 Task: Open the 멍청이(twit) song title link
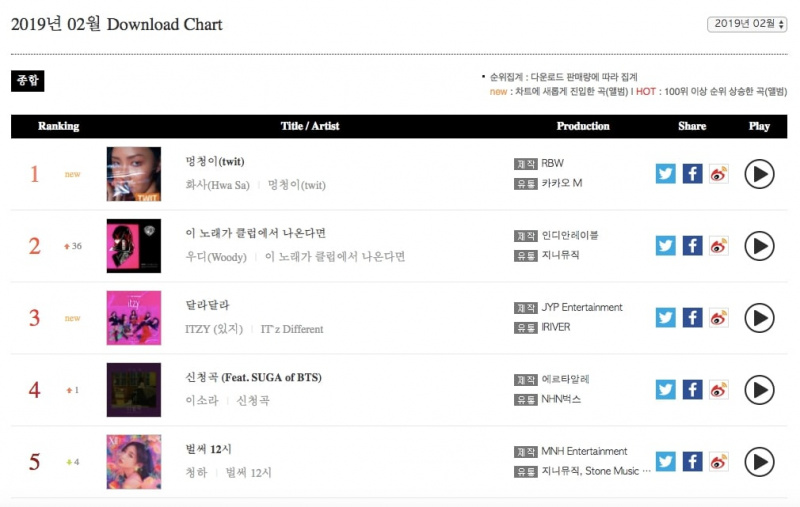click(215, 162)
